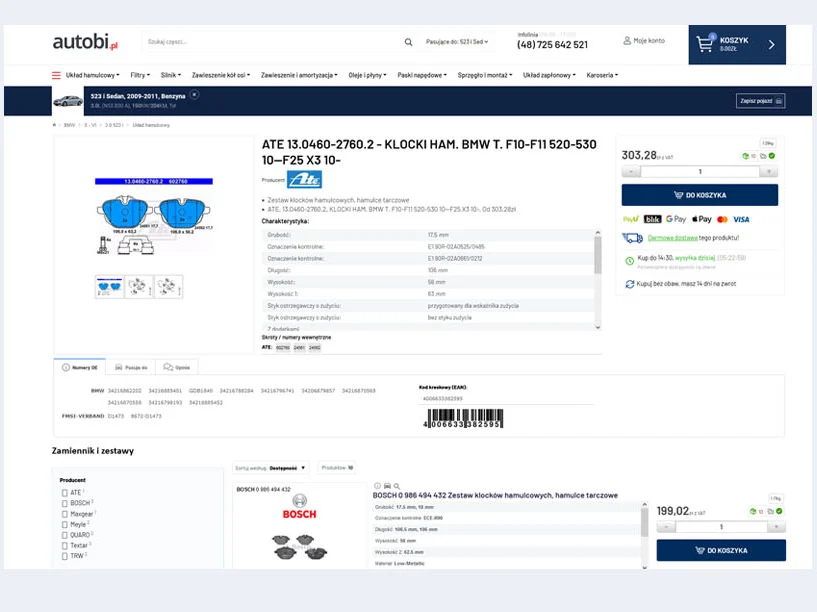Image resolution: width=817 pixels, height=612 pixels.
Task: Click the clock shipping time icon
Action: [629, 260]
